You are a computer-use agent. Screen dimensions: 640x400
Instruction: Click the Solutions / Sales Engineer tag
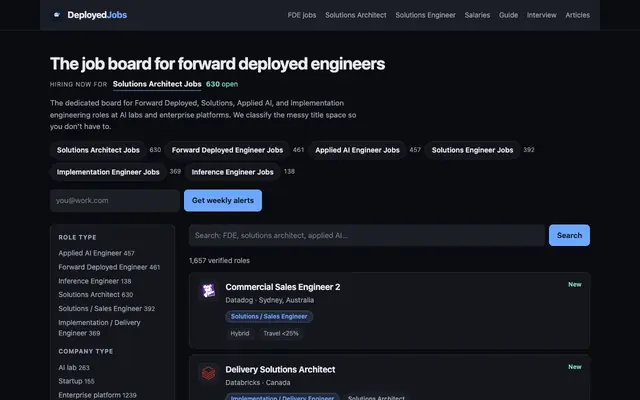tap(269, 316)
